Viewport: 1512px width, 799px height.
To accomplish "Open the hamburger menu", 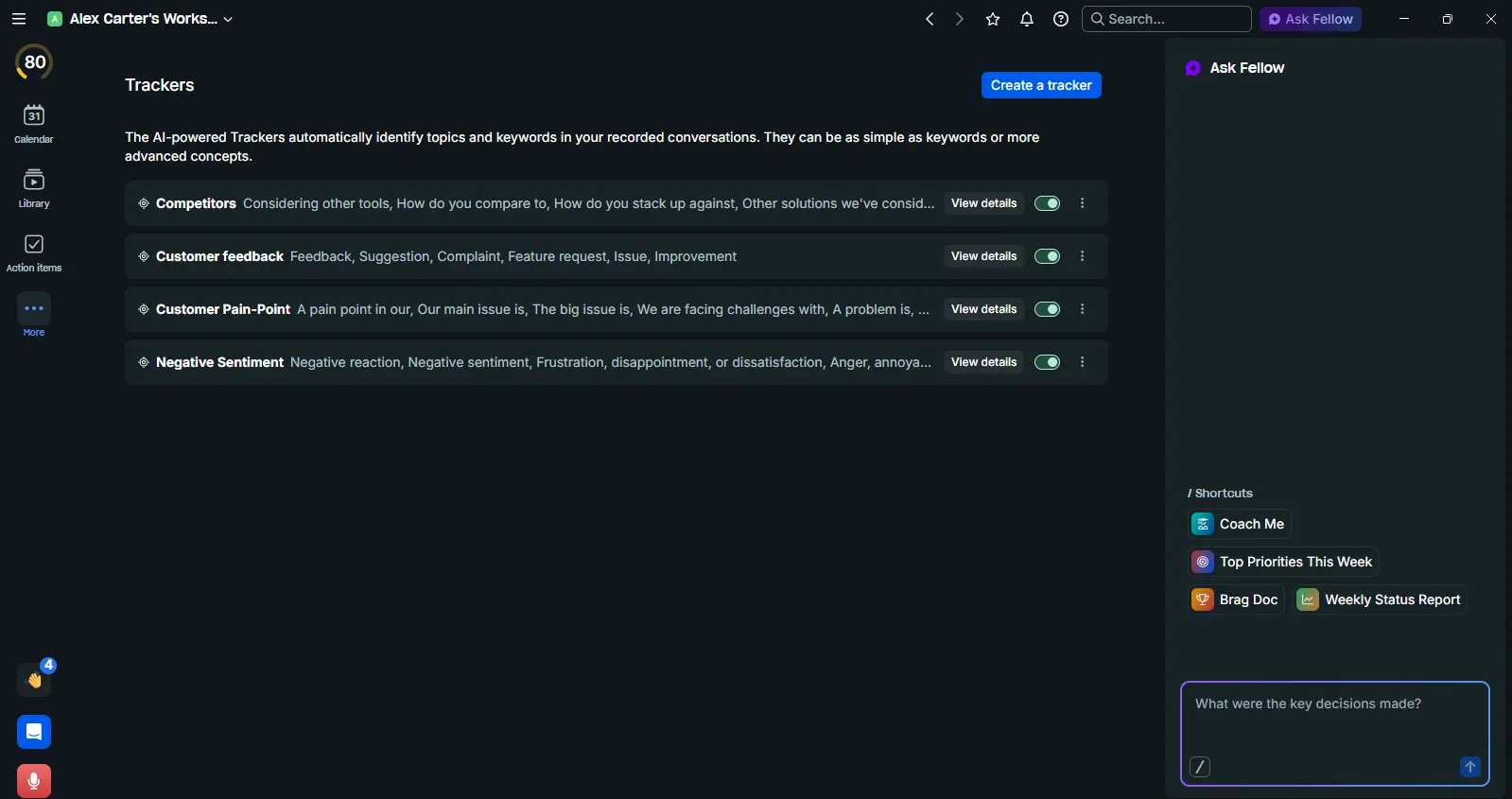I will [18, 19].
